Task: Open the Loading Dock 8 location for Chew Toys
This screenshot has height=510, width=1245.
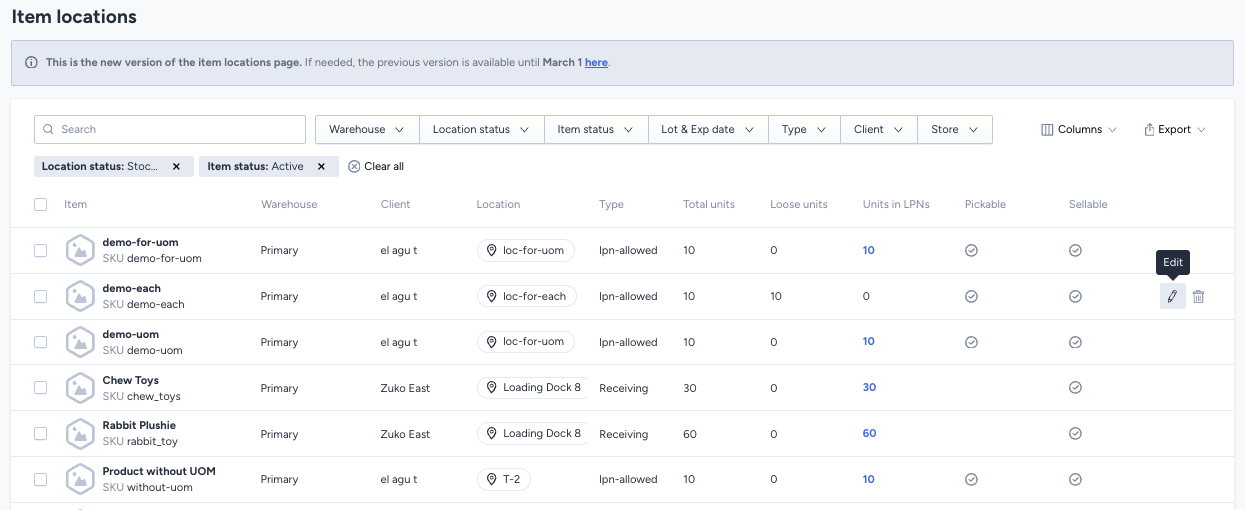Action: pyautogui.click(x=533, y=388)
